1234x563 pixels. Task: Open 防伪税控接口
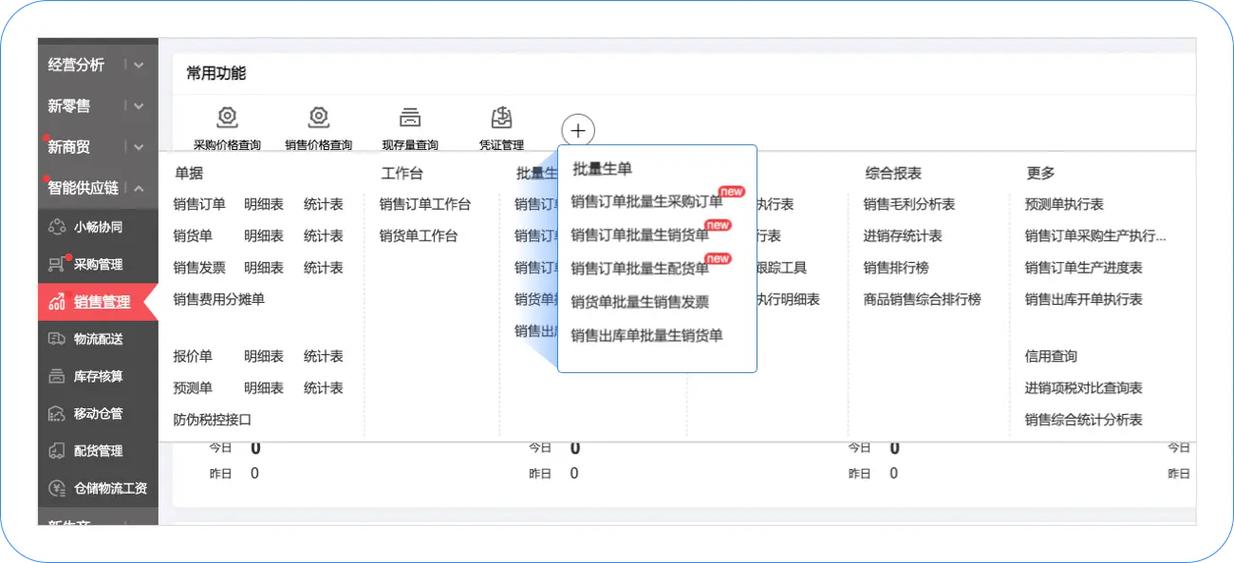212,420
